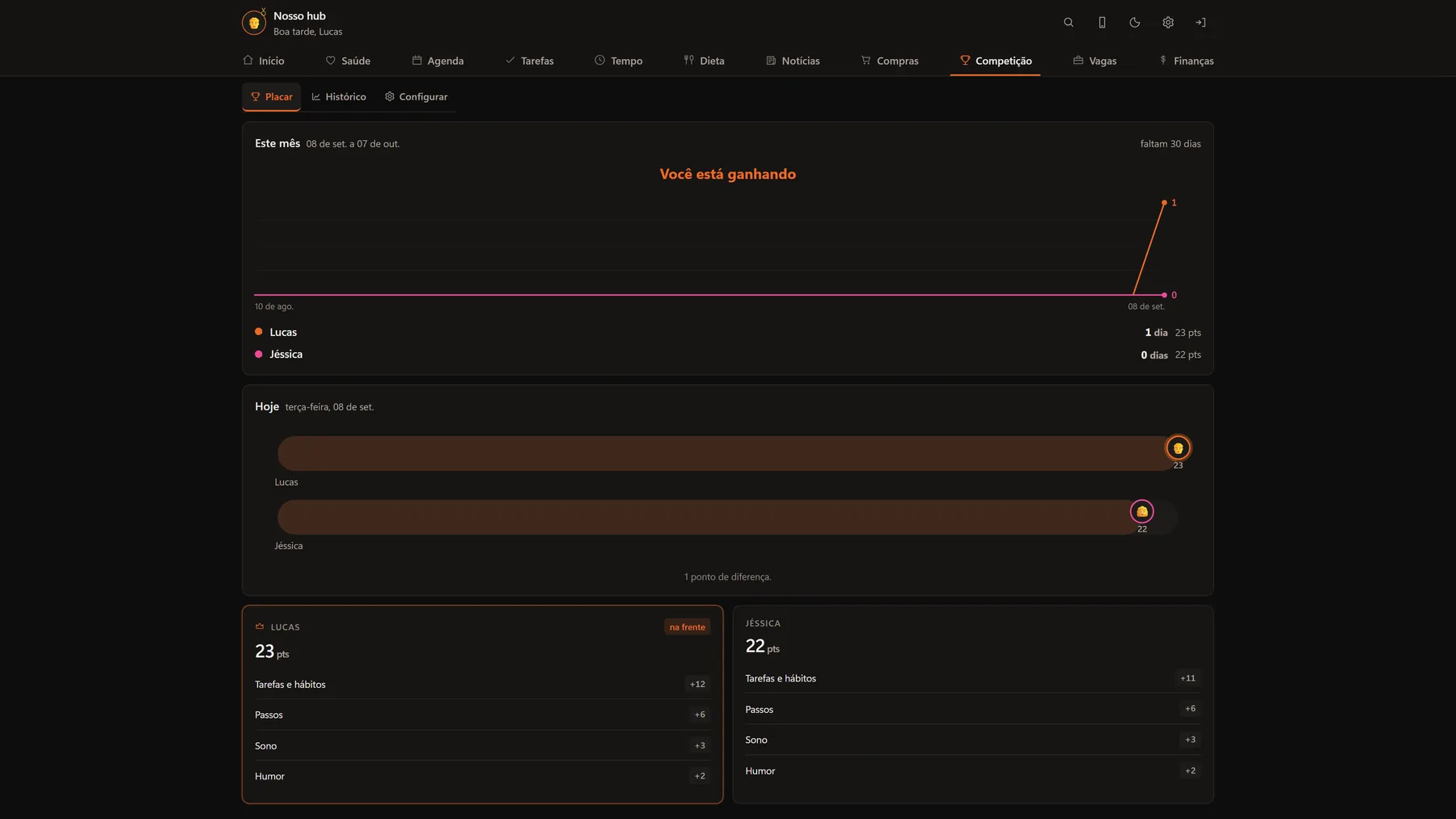
Task: Open the Configurar sub-tab
Action: tap(417, 96)
